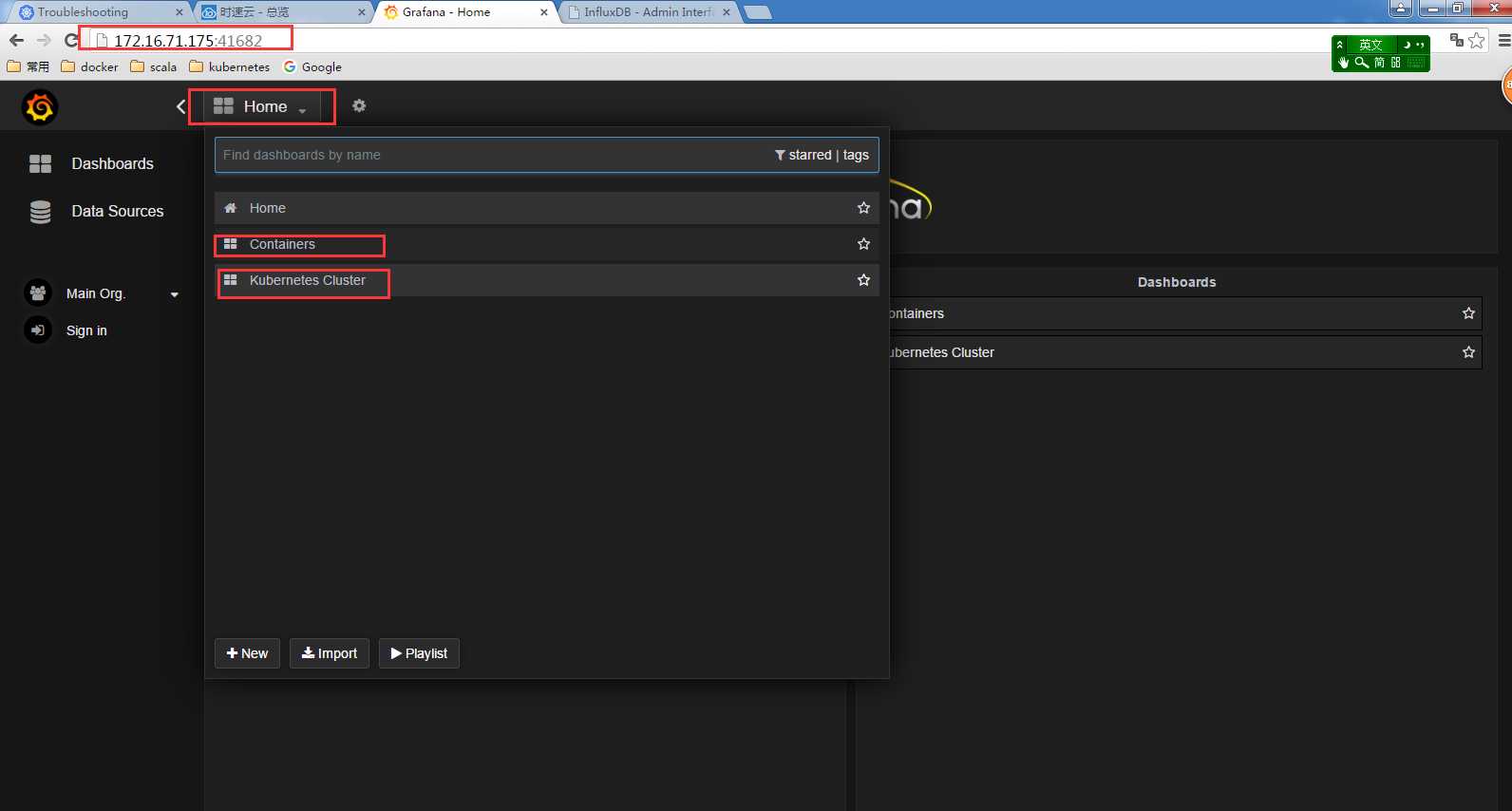
Task: Select the Containers dashboard in list
Action: tap(546, 244)
